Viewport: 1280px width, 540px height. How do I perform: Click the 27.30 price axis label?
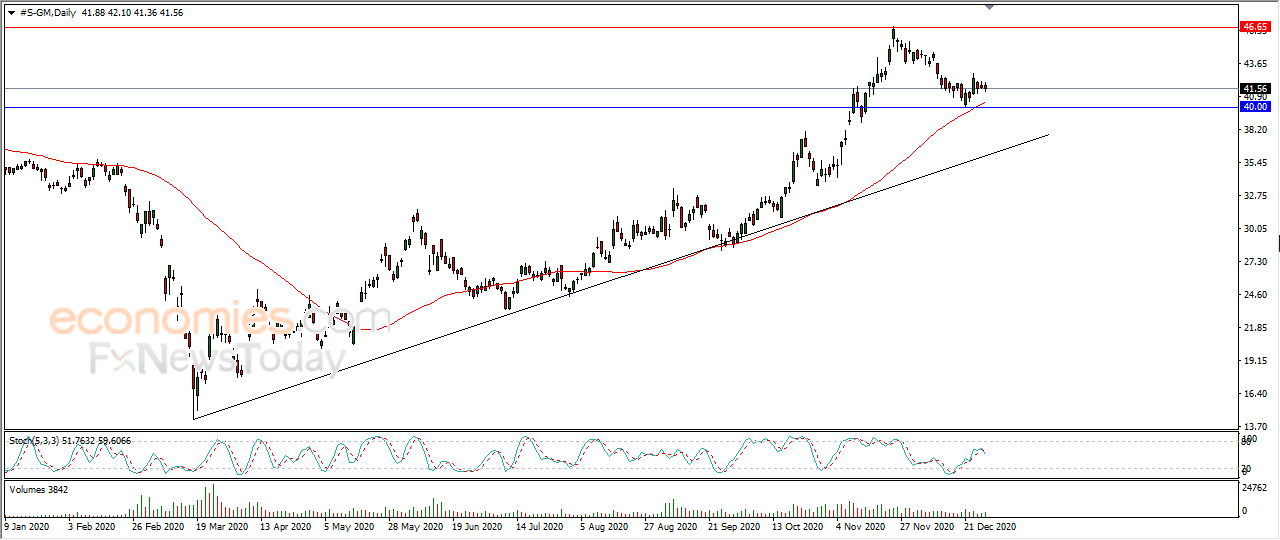[x=1252, y=261]
